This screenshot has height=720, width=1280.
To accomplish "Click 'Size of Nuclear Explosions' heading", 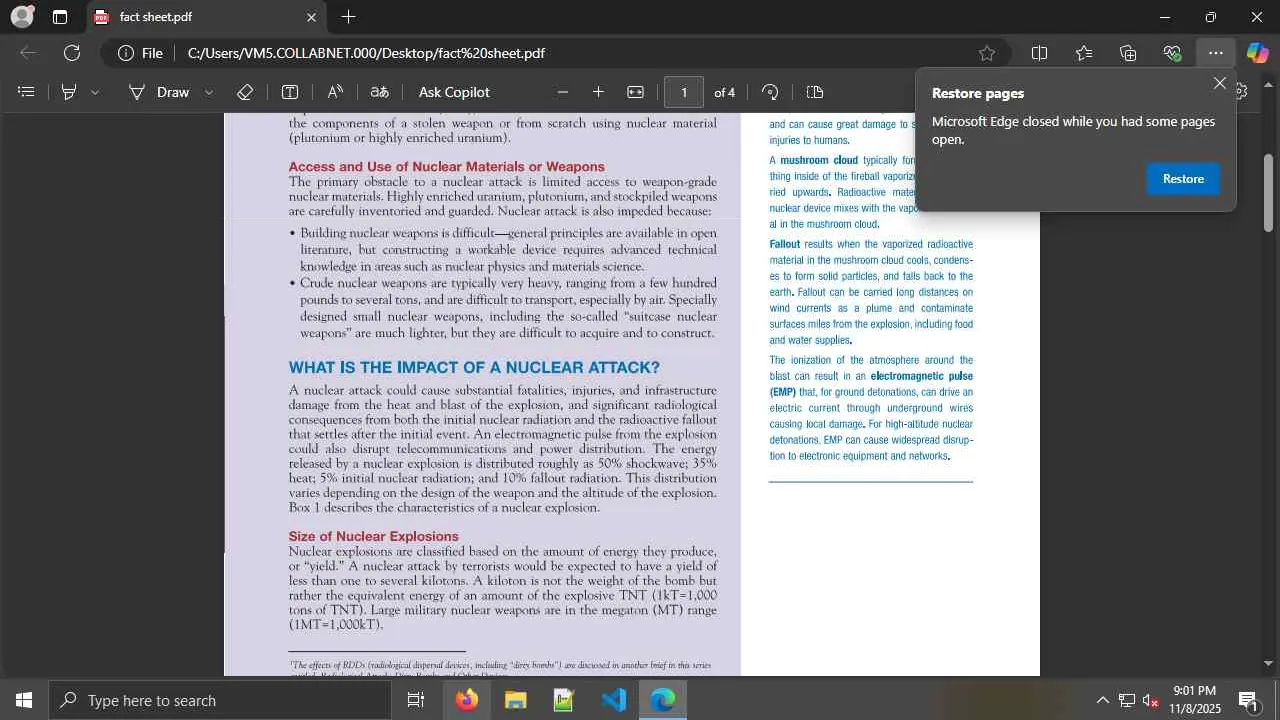I will tap(374, 537).
